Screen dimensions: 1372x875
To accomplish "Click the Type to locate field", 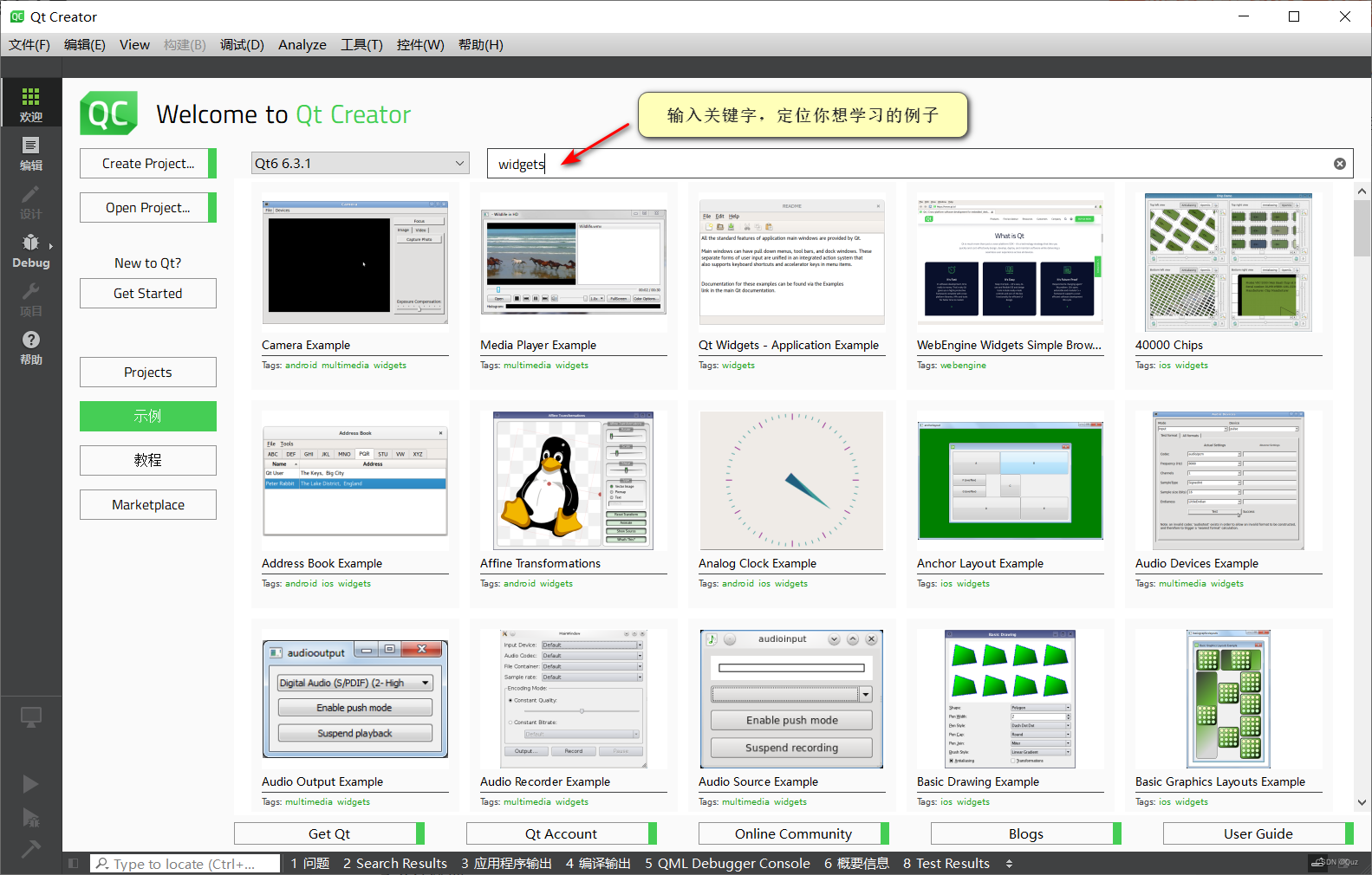I will (x=185, y=864).
